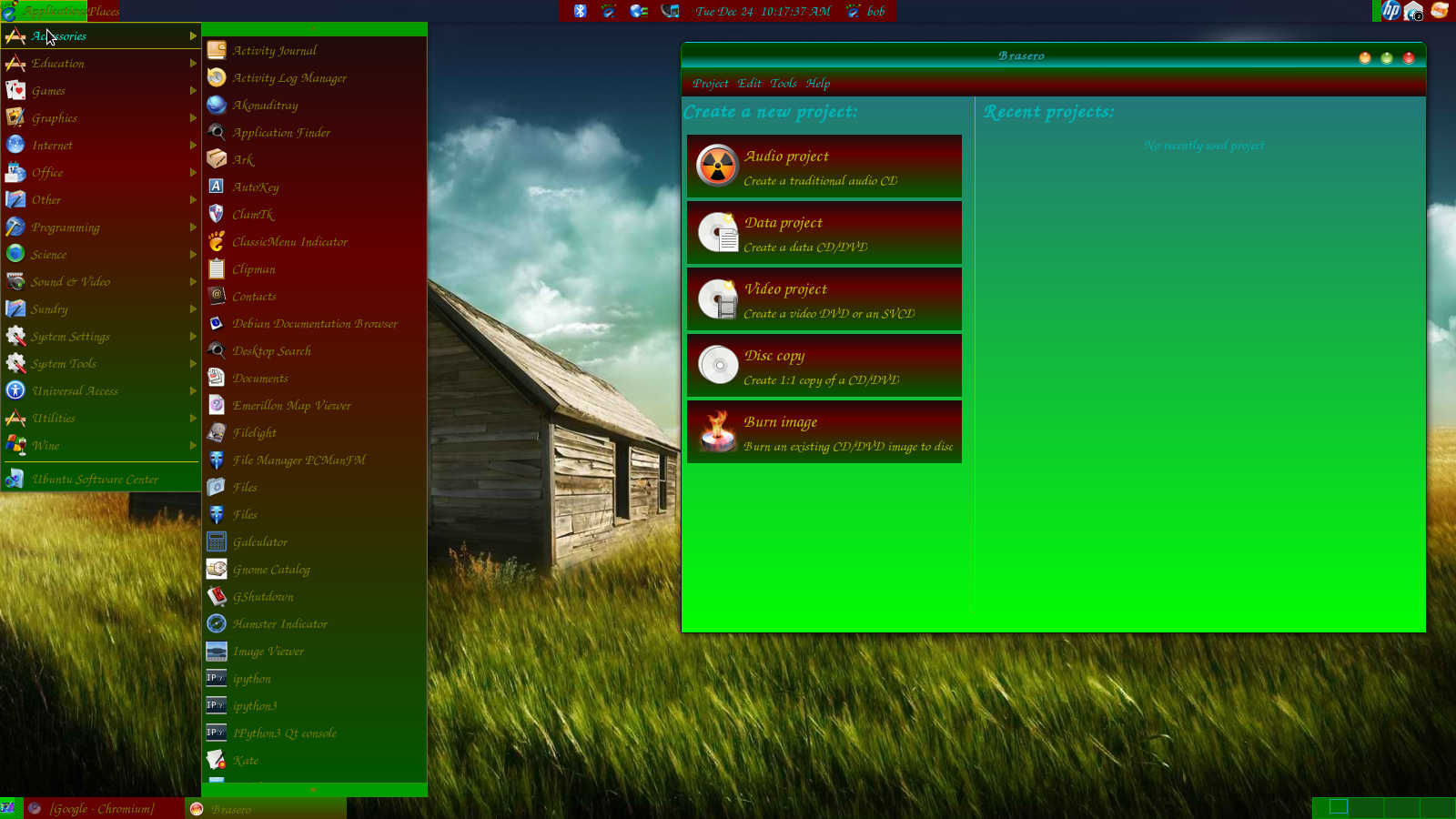Start AutoKey from the Accessories menu

coord(314,187)
